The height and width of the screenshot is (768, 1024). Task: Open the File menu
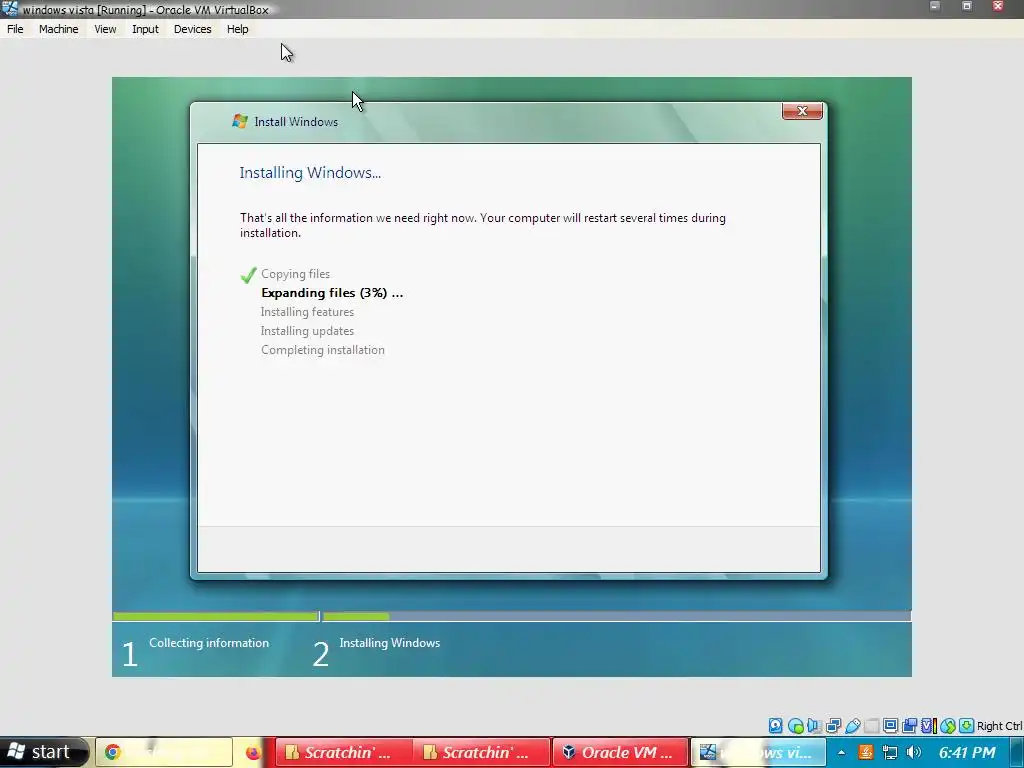pos(15,29)
